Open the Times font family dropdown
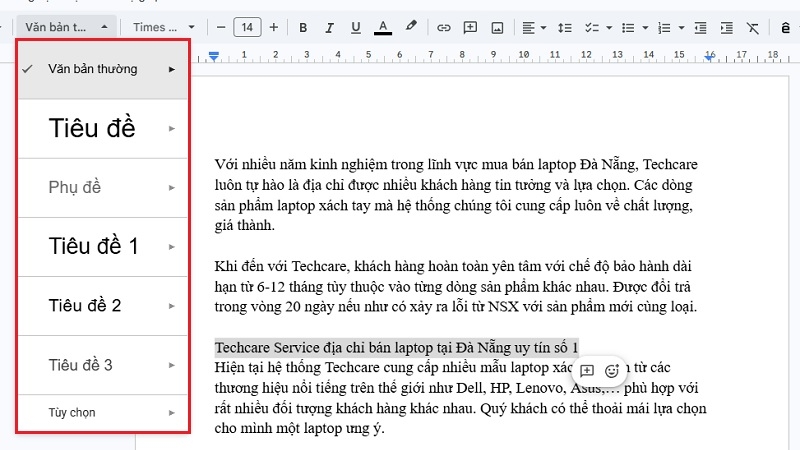This screenshot has height=450, width=800. click(164, 27)
